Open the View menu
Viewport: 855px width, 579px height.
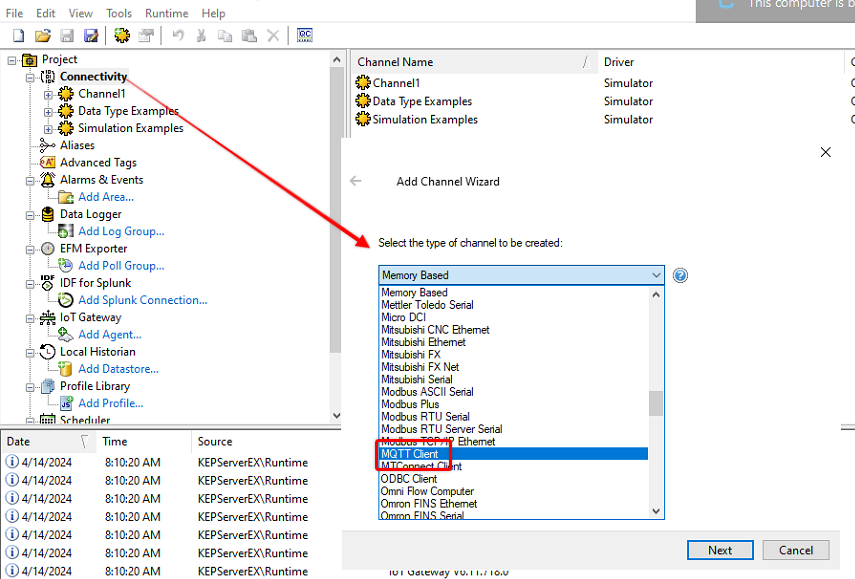click(x=81, y=13)
